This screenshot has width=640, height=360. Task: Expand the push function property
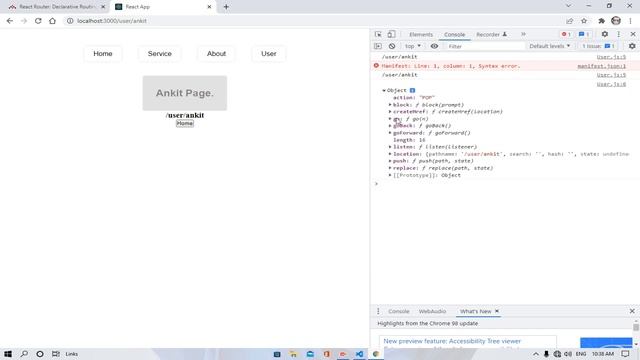click(390, 161)
